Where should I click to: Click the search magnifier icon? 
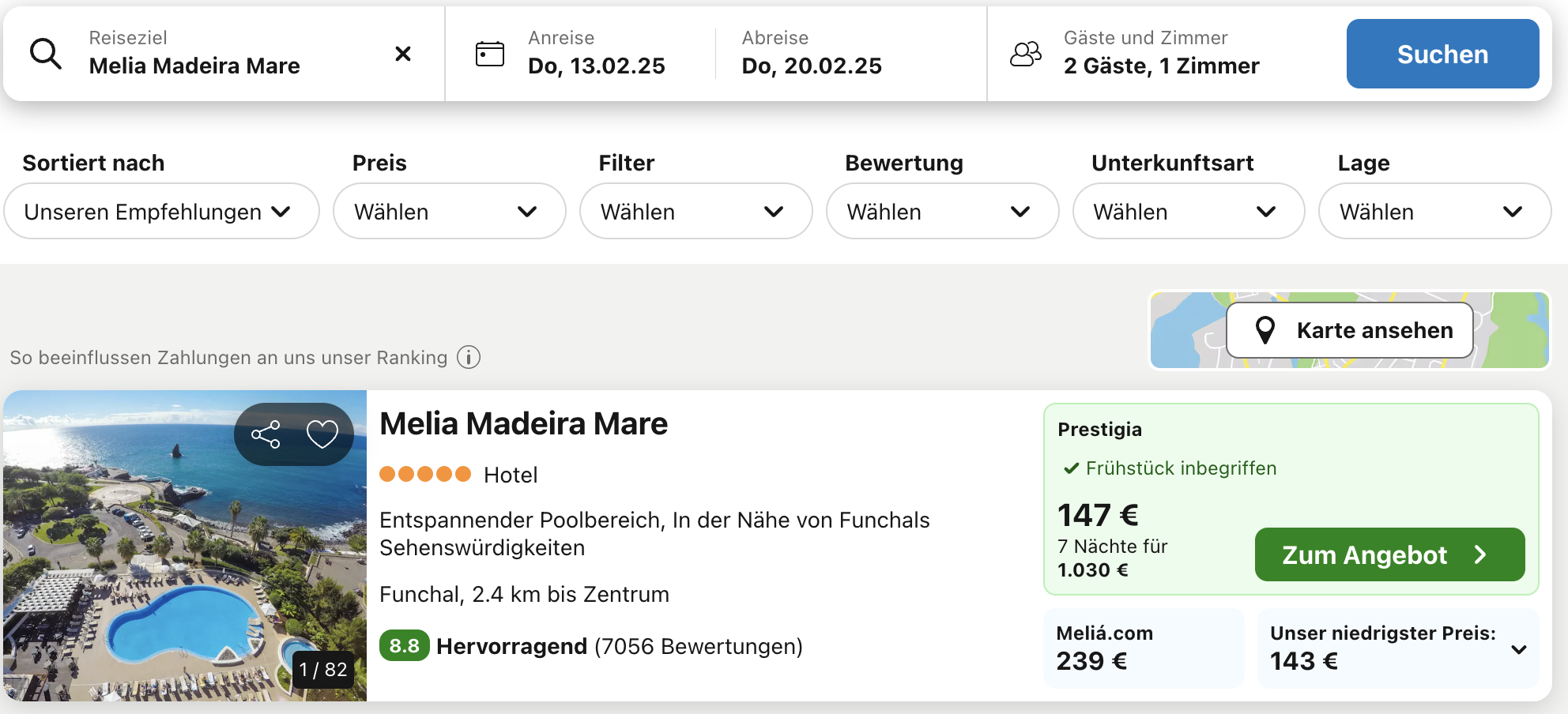point(45,54)
